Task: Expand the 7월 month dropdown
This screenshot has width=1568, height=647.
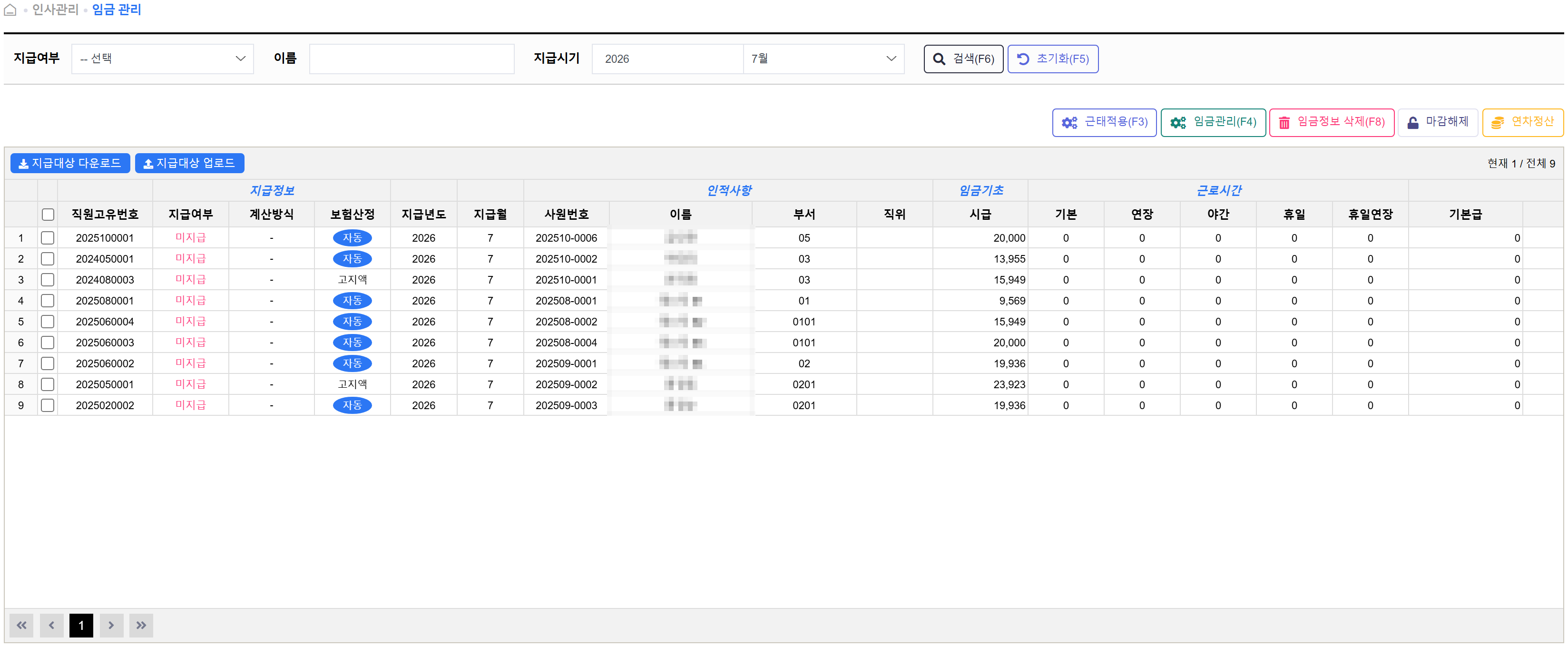Action: point(823,59)
